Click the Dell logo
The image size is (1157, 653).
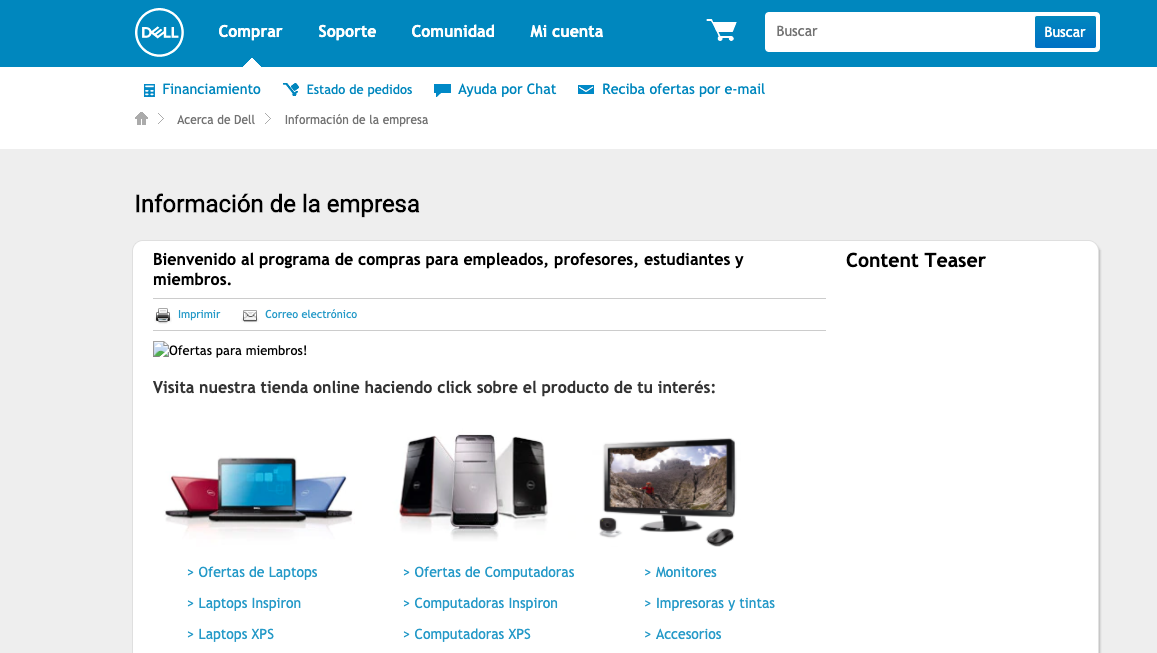point(159,32)
